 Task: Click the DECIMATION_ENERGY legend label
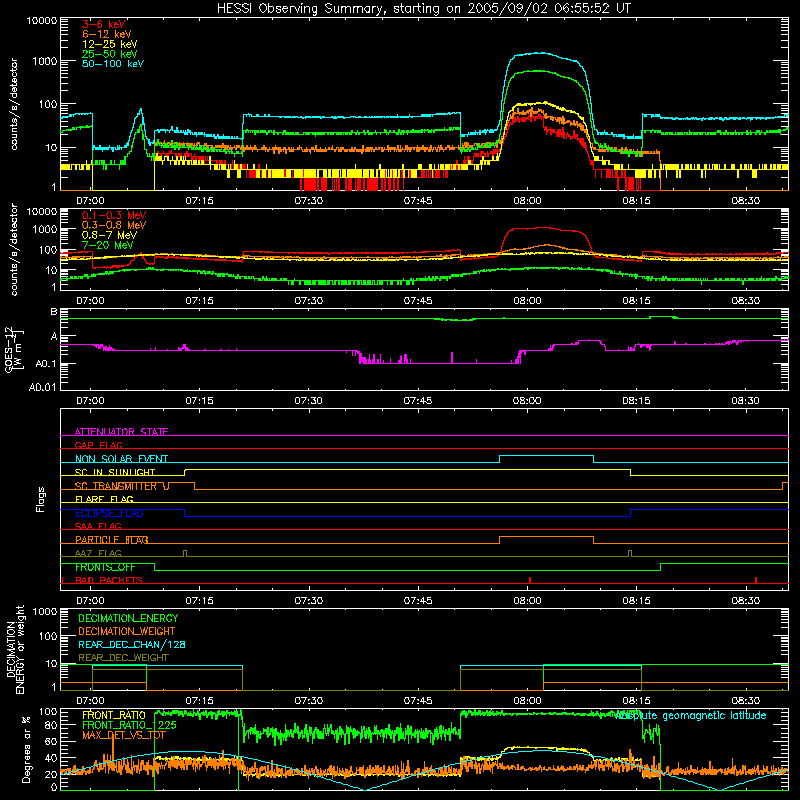click(x=128, y=618)
